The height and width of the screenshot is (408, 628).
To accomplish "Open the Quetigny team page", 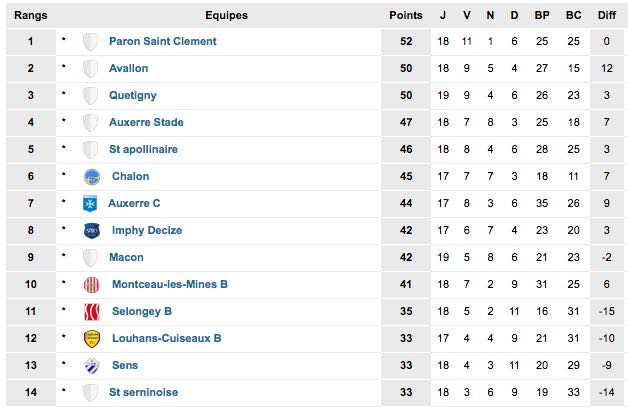I will click(x=133, y=95).
